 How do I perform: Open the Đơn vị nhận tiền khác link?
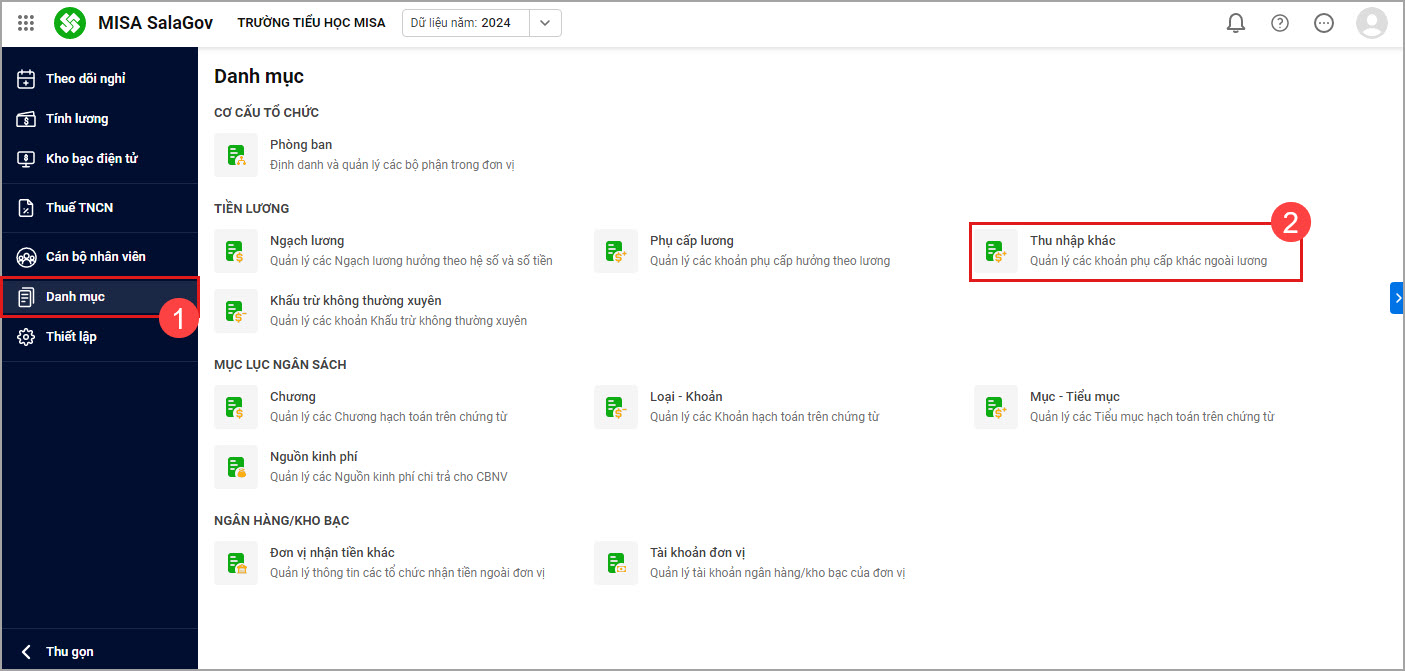(x=332, y=553)
